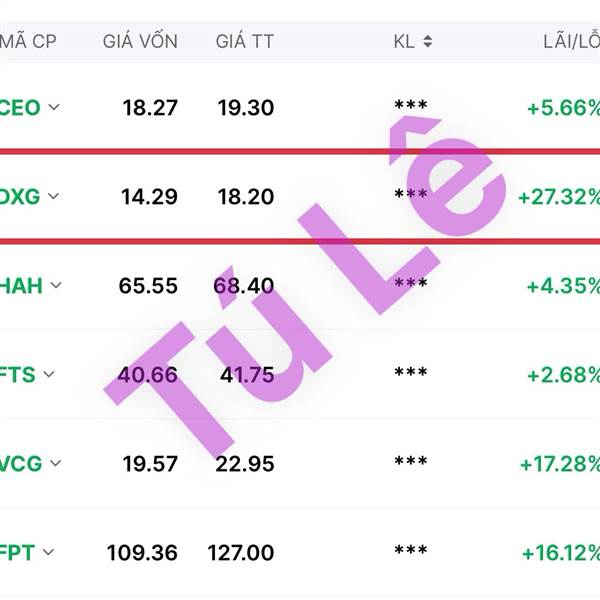Expand the FPT stock chevron
The height and width of the screenshot is (600, 600).
[48, 551]
